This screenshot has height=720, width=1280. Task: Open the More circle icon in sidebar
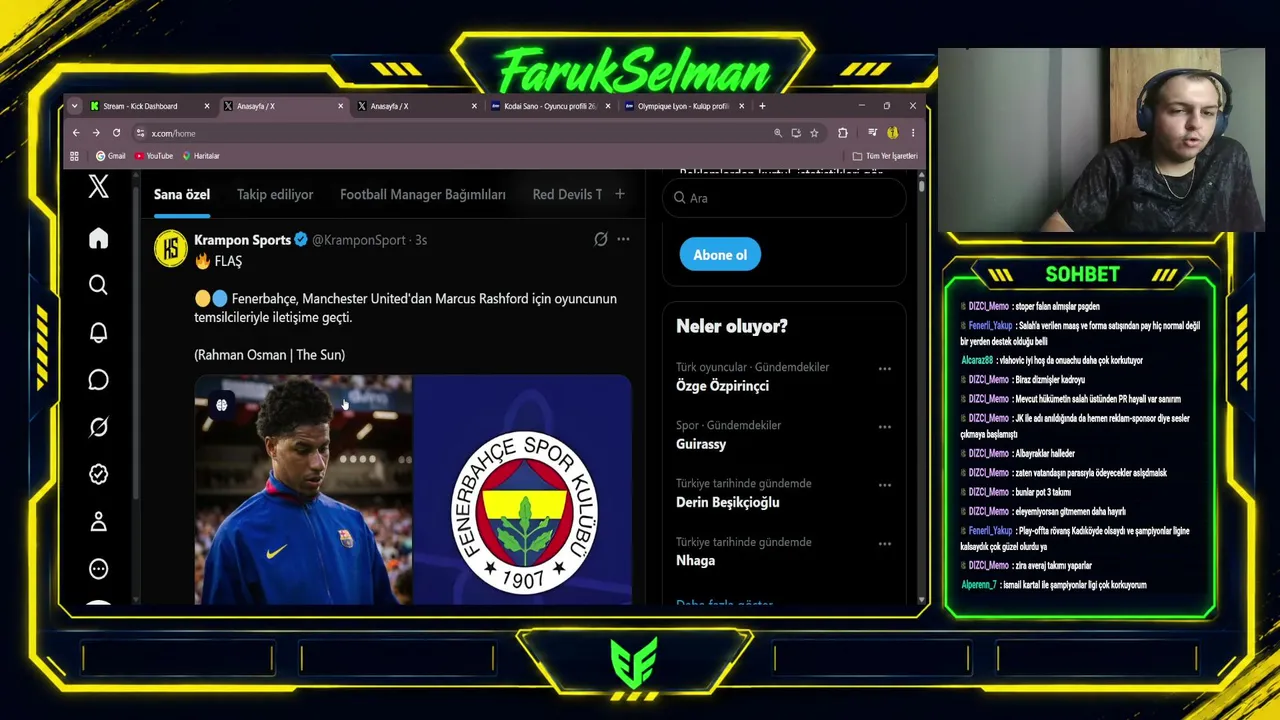(x=98, y=569)
